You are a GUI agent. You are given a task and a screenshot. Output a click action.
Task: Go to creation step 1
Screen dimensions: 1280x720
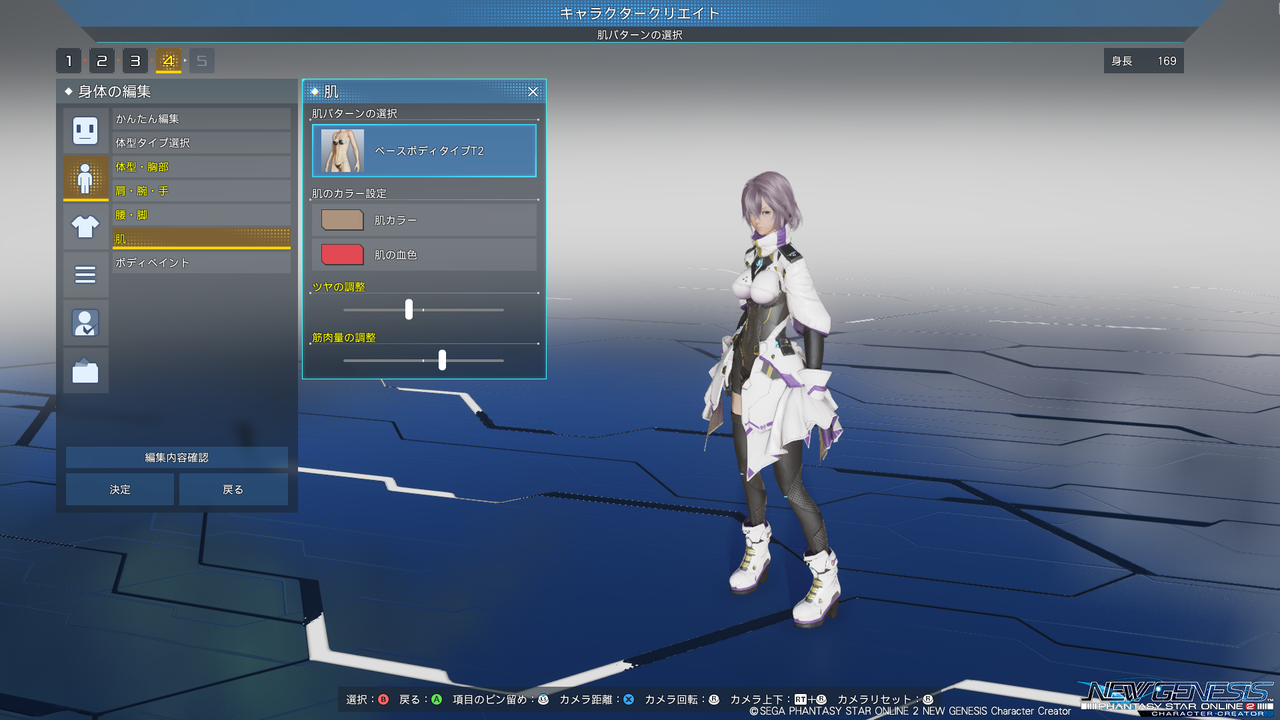[x=68, y=61]
